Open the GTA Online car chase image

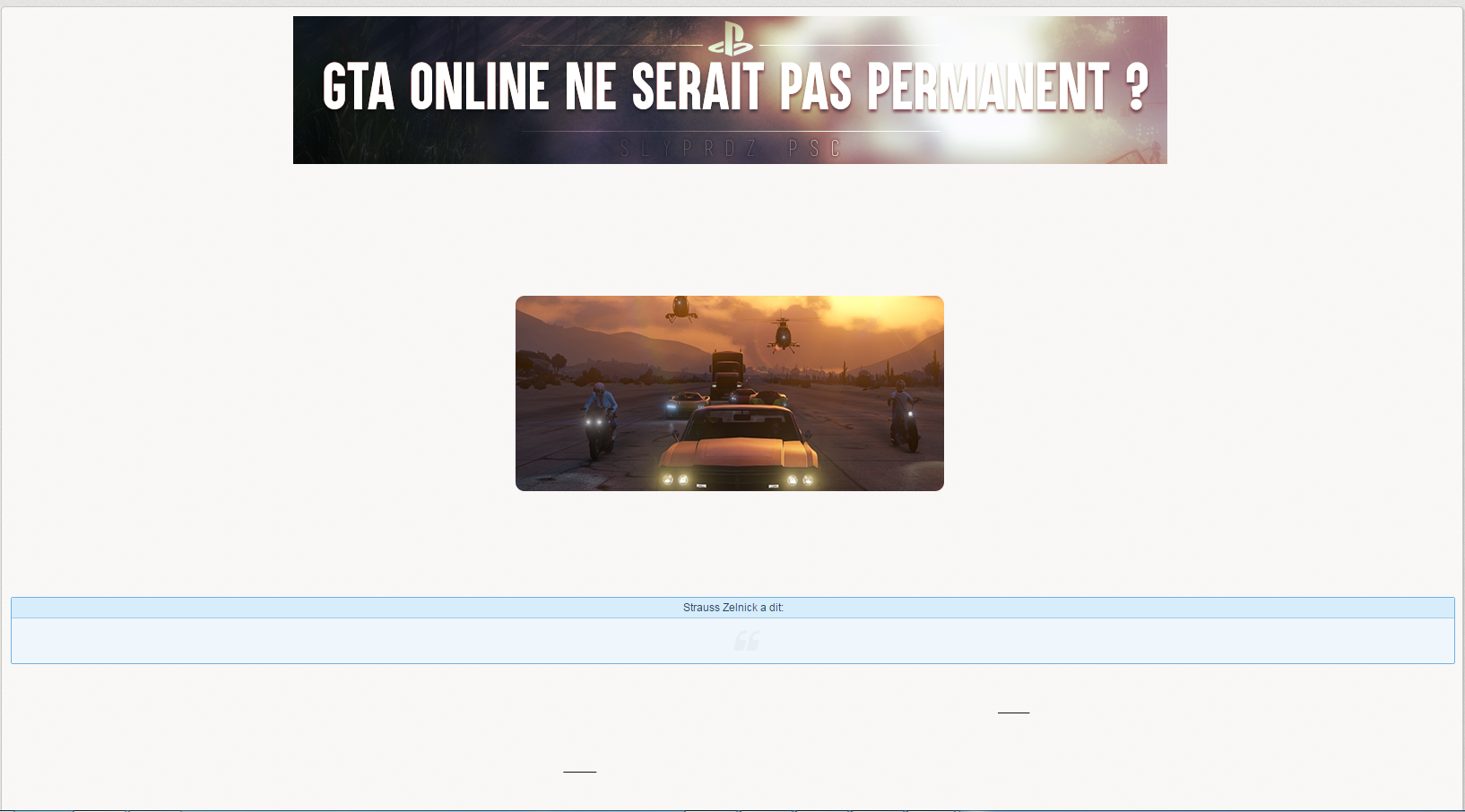pyautogui.click(x=729, y=393)
